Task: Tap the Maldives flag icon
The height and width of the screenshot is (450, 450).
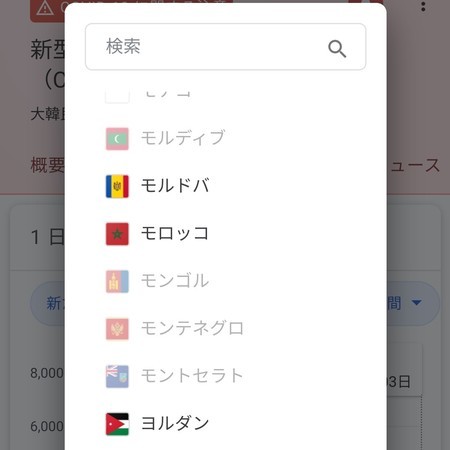Action: pyautogui.click(x=117, y=139)
